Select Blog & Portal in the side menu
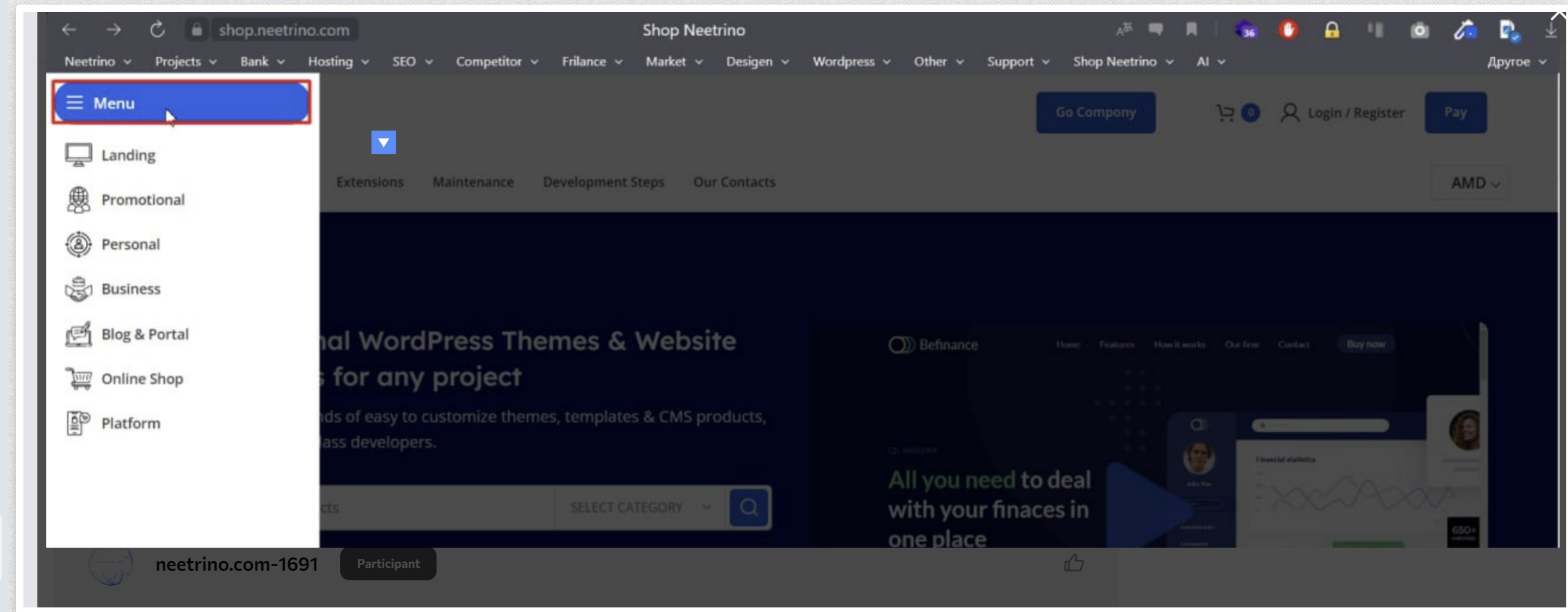 pyautogui.click(x=126, y=333)
